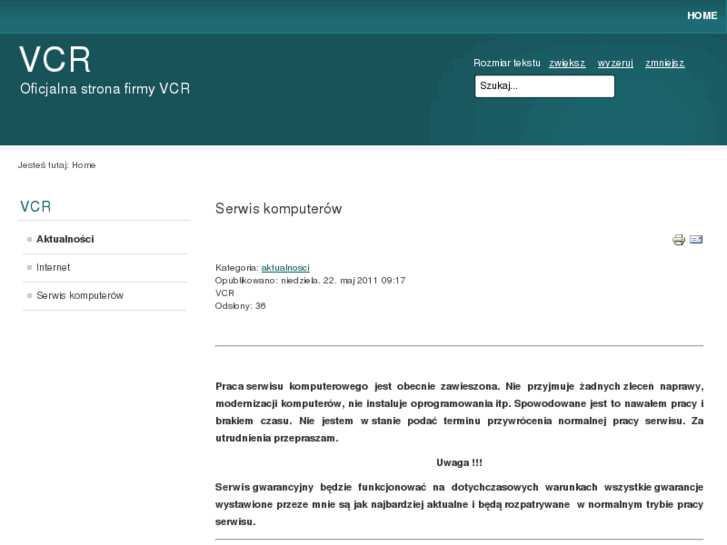The width and height of the screenshot is (727, 545).
Task: Click the VCR sidebar module heading
Action: [35, 206]
